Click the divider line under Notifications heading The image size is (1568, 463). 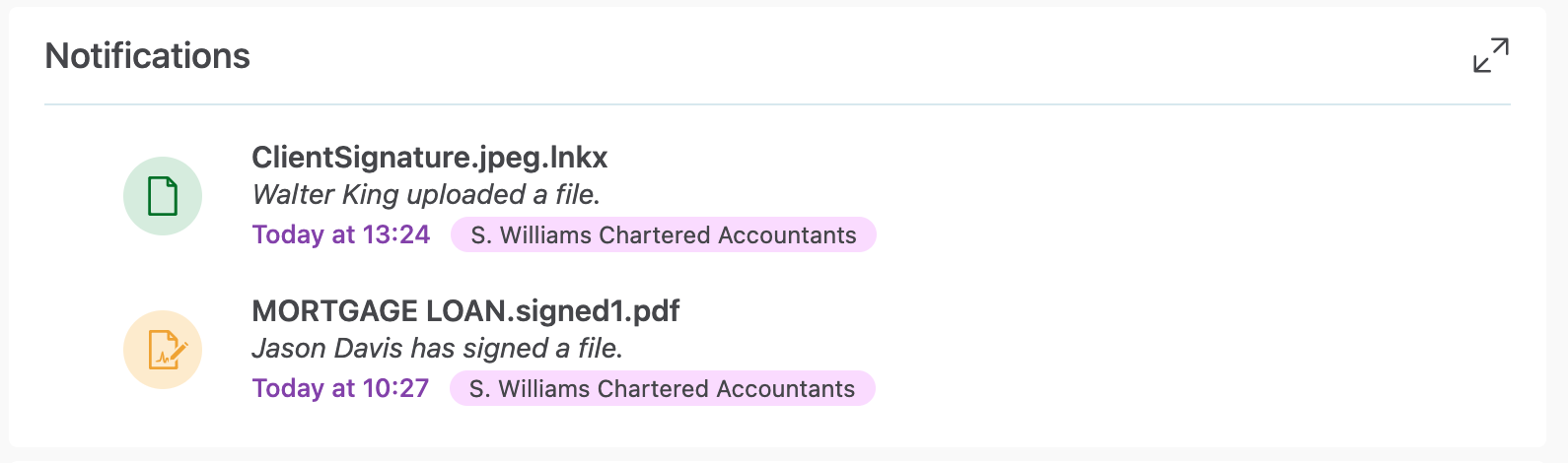coord(777,103)
